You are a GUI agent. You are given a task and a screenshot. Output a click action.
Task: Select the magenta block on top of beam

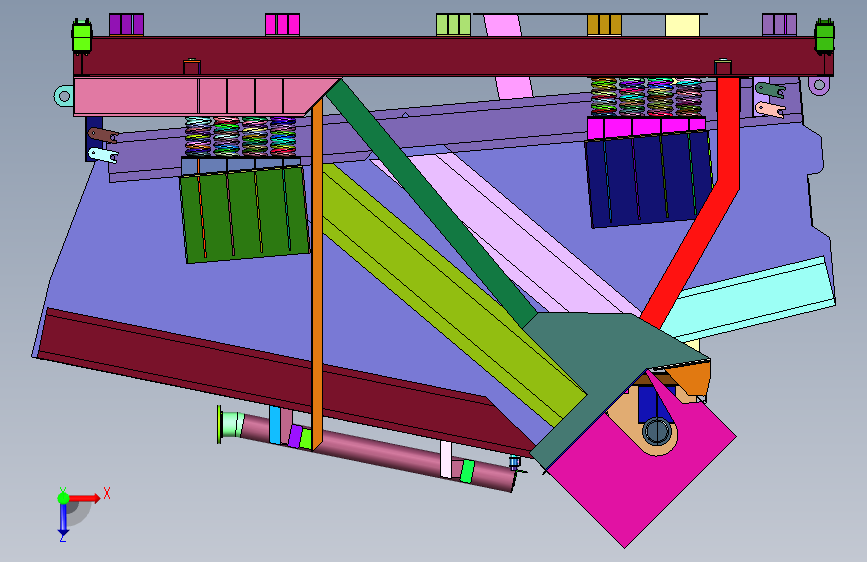tap(283, 25)
